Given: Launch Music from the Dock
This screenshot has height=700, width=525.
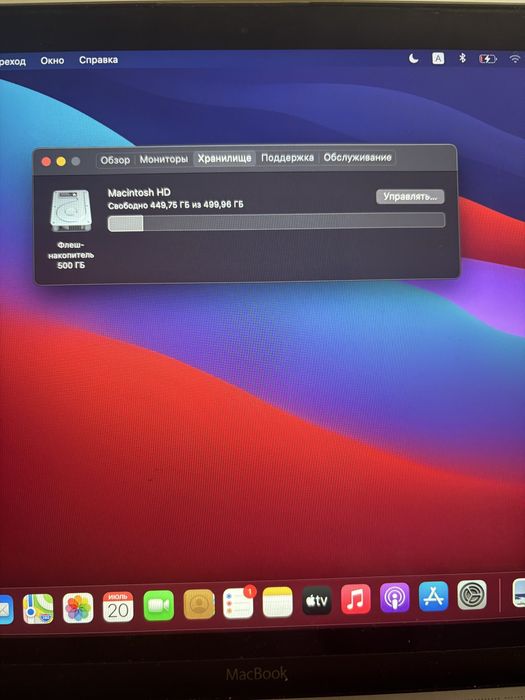Looking at the screenshot, I should coord(355,599).
